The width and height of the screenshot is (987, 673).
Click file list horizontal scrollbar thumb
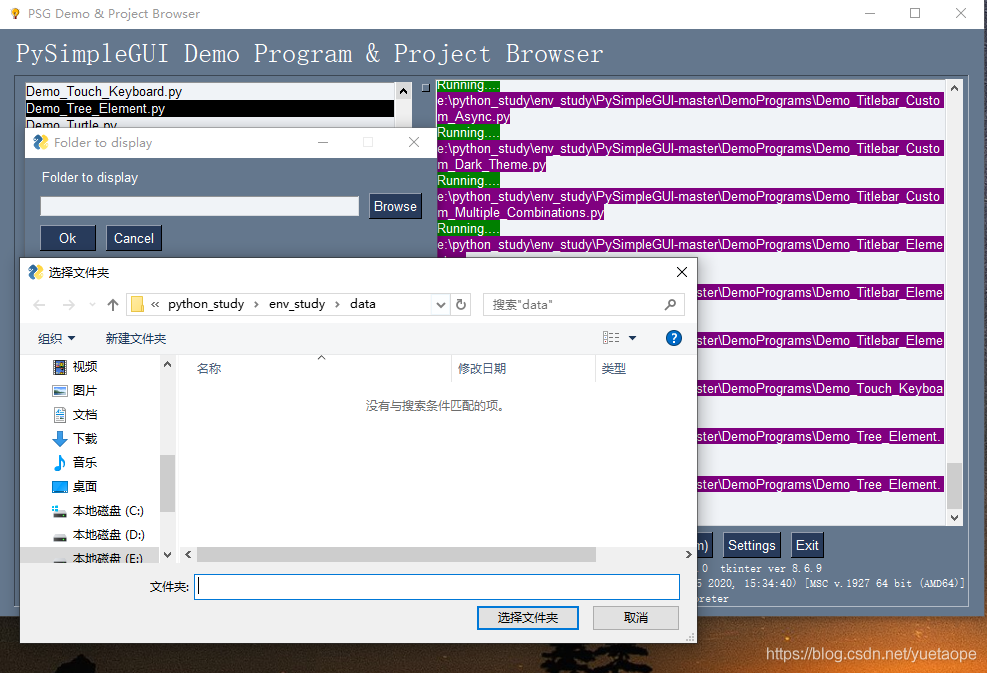pos(396,555)
